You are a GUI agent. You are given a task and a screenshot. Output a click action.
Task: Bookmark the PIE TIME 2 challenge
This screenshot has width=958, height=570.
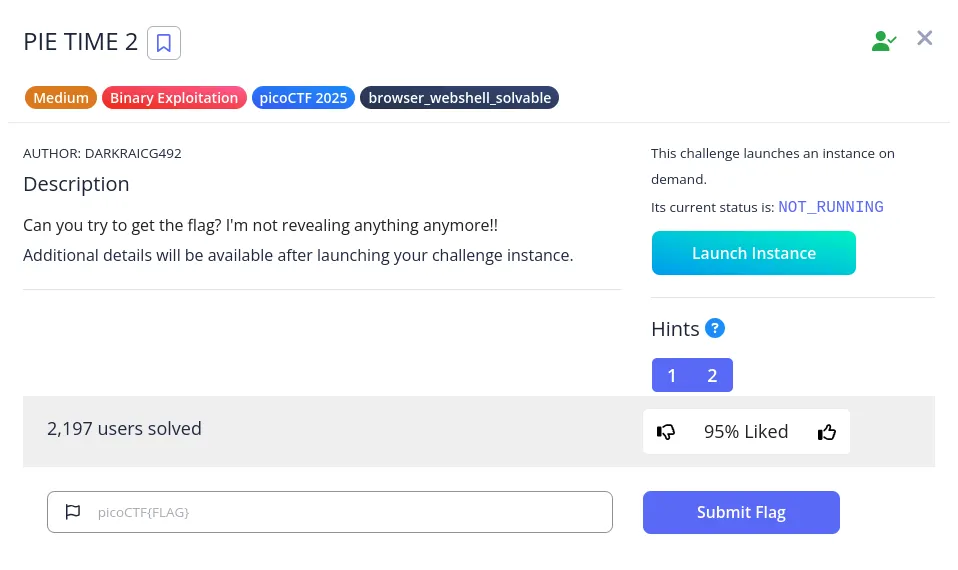point(164,43)
